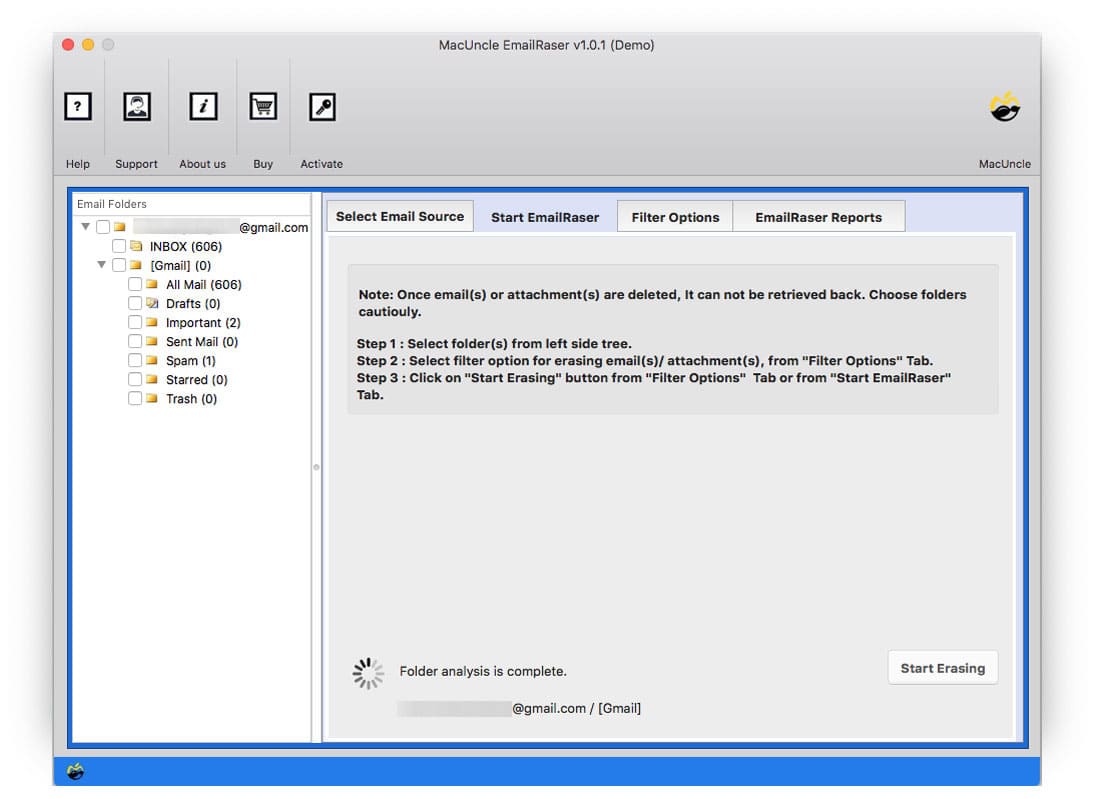This screenshot has width=1096, height=799.
Task: Collapse the [Gmail] folder tree
Action: [x=101, y=265]
